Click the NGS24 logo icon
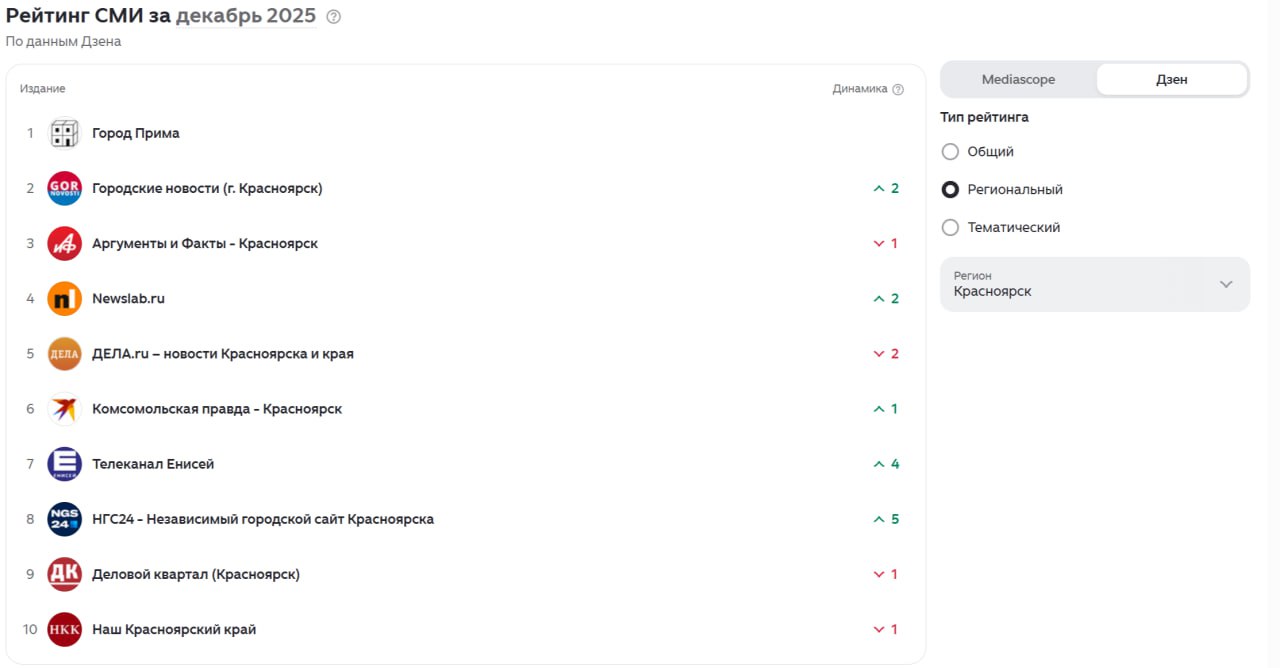Image resolution: width=1280 pixels, height=668 pixels. 64,519
